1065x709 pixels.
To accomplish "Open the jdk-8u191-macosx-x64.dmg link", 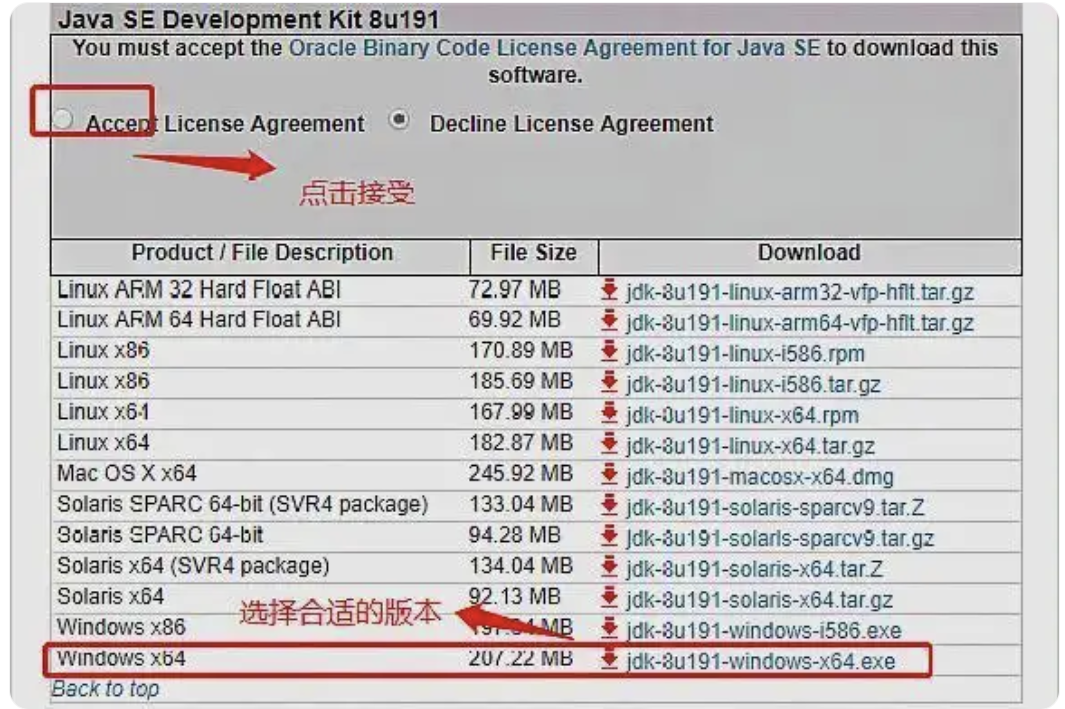I will click(x=760, y=477).
